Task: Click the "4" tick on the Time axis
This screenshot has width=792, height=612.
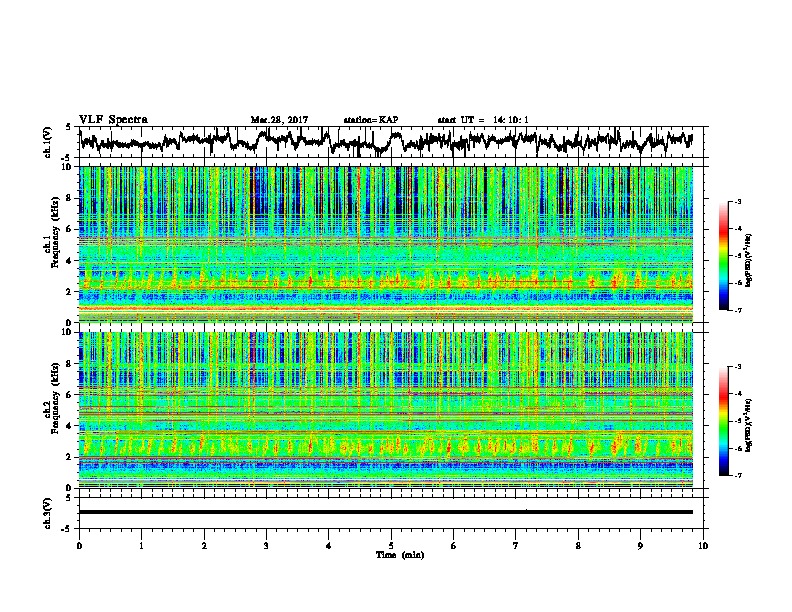Action: [329, 546]
